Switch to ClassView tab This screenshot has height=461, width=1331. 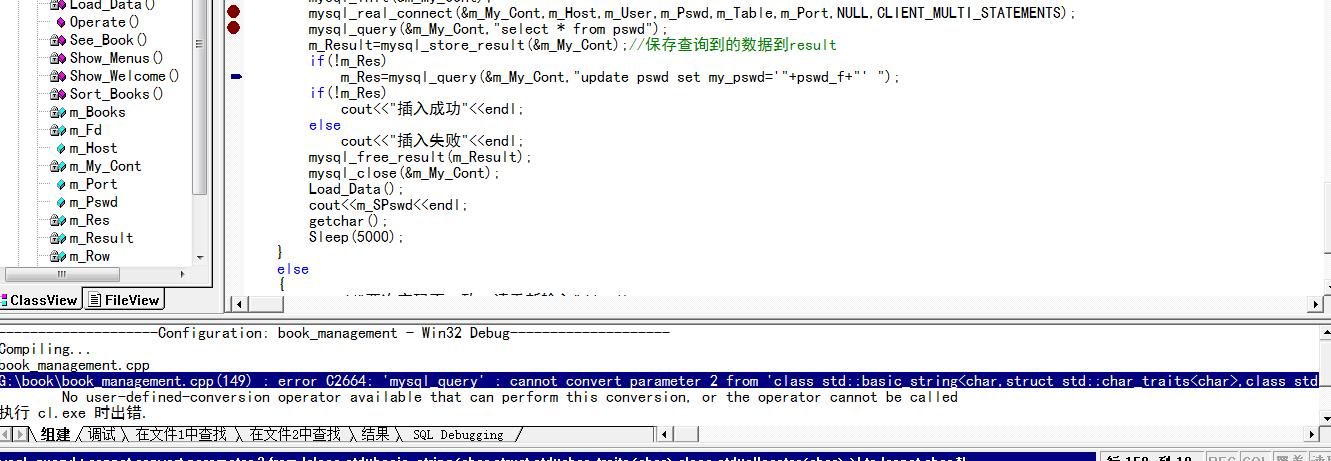click(40, 300)
